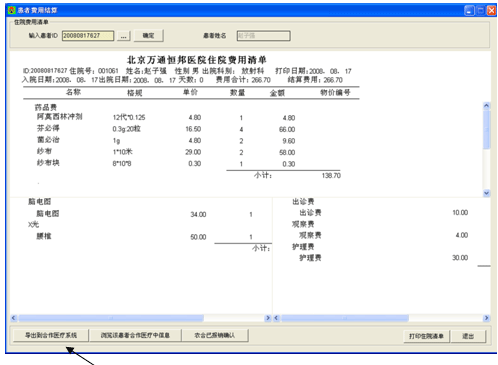The width and height of the screenshot is (498, 365).
Task: Click the application icon in title bar
Action: click(12, 10)
